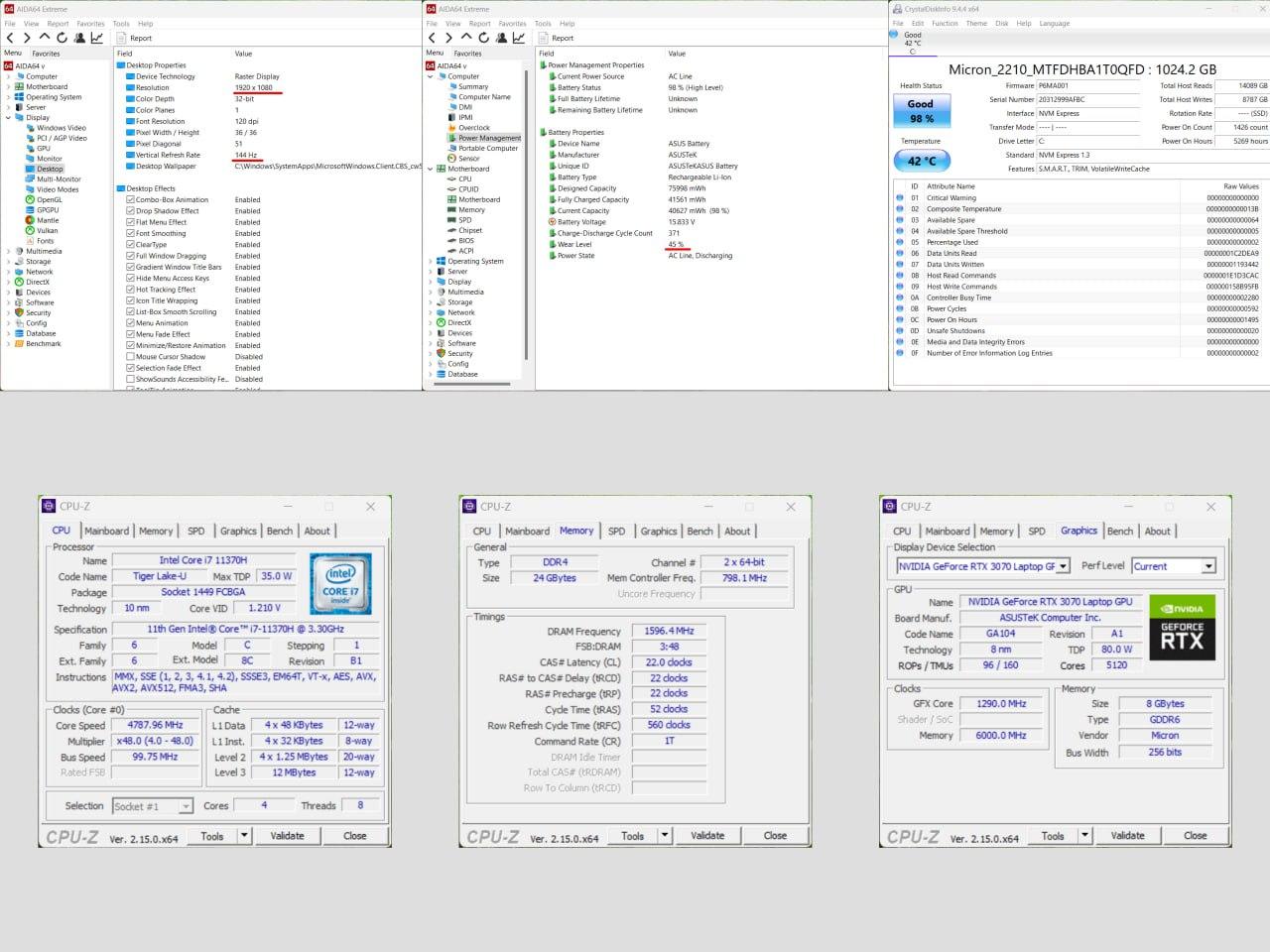Open the Function menu in CrystalDiskInfo
This screenshot has height=952, width=1270.
945,23
